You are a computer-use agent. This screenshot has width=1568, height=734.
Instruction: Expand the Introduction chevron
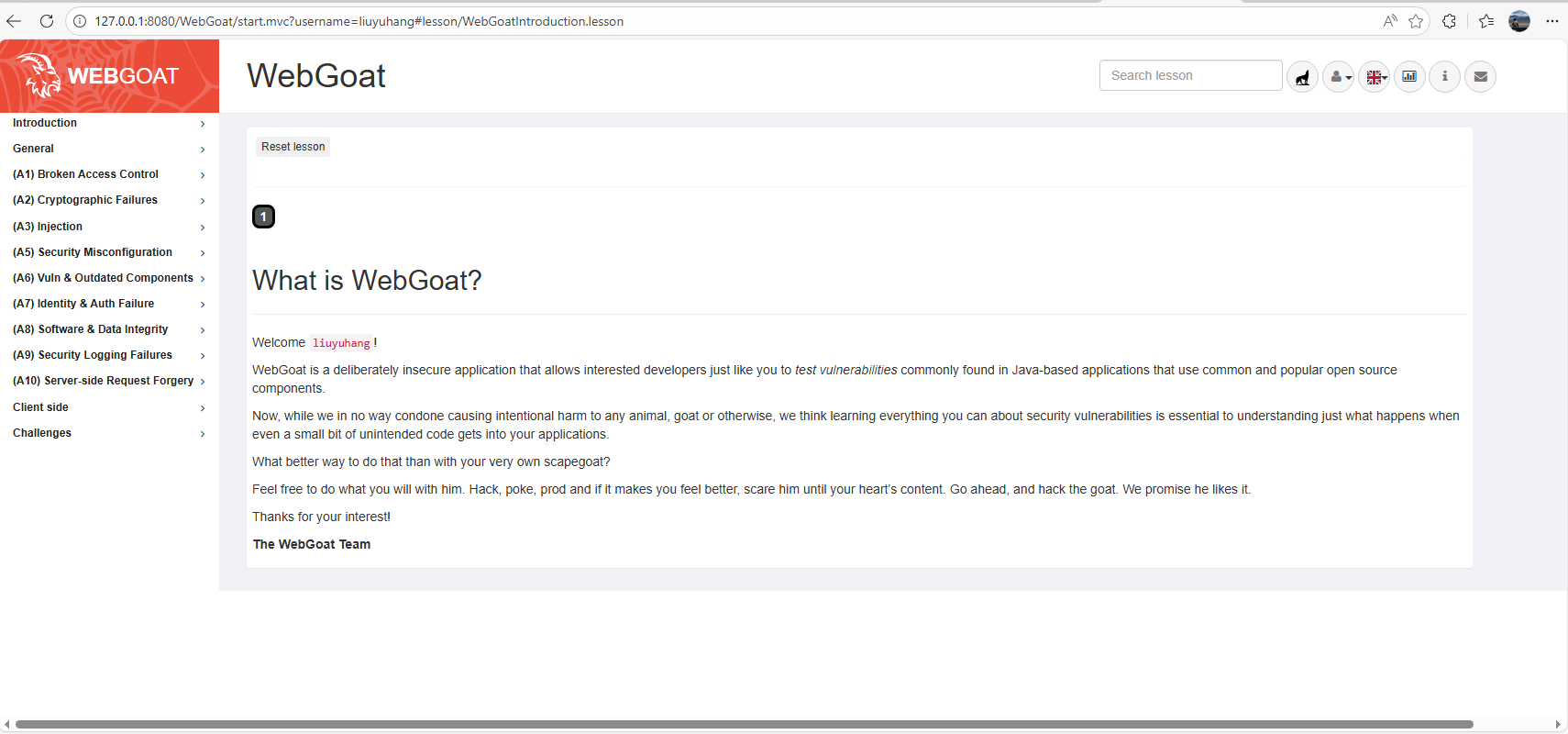[x=203, y=124]
